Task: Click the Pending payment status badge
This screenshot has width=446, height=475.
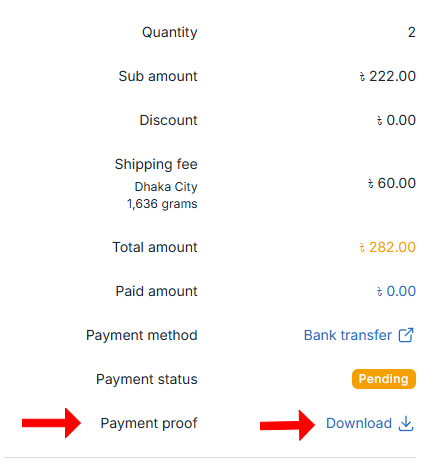Action: 384,379
